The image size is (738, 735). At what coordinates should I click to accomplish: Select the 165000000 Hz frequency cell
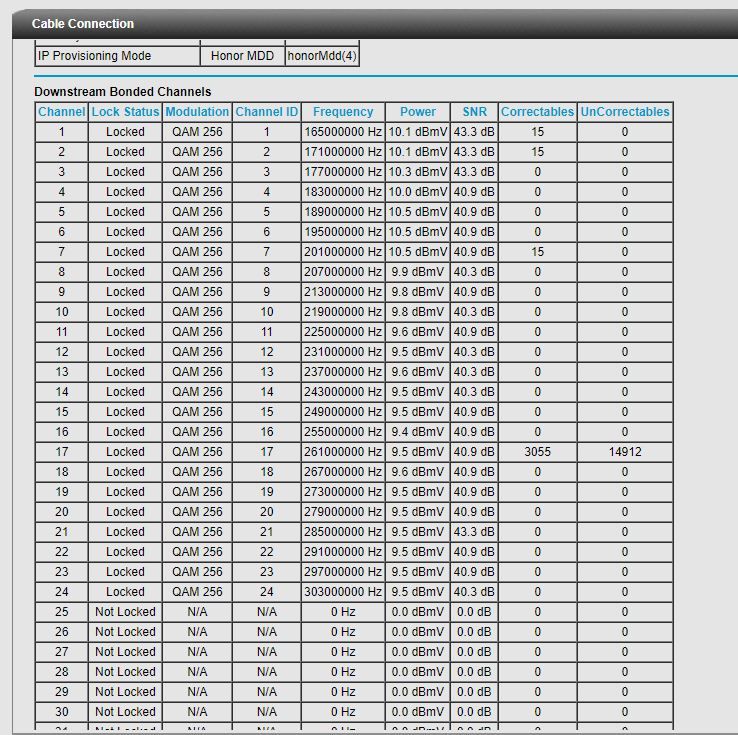(343, 132)
